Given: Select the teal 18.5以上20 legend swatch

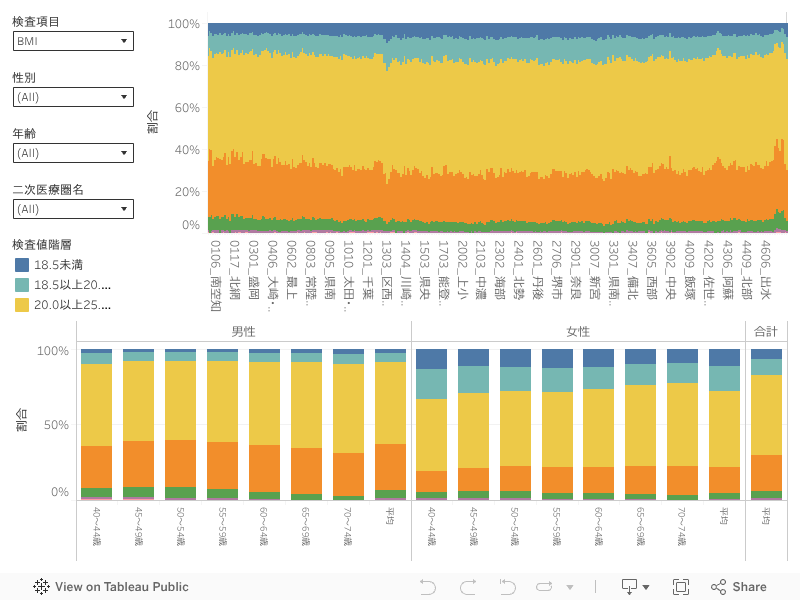Looking at the screenshot, I should click(x=22, y=285).
